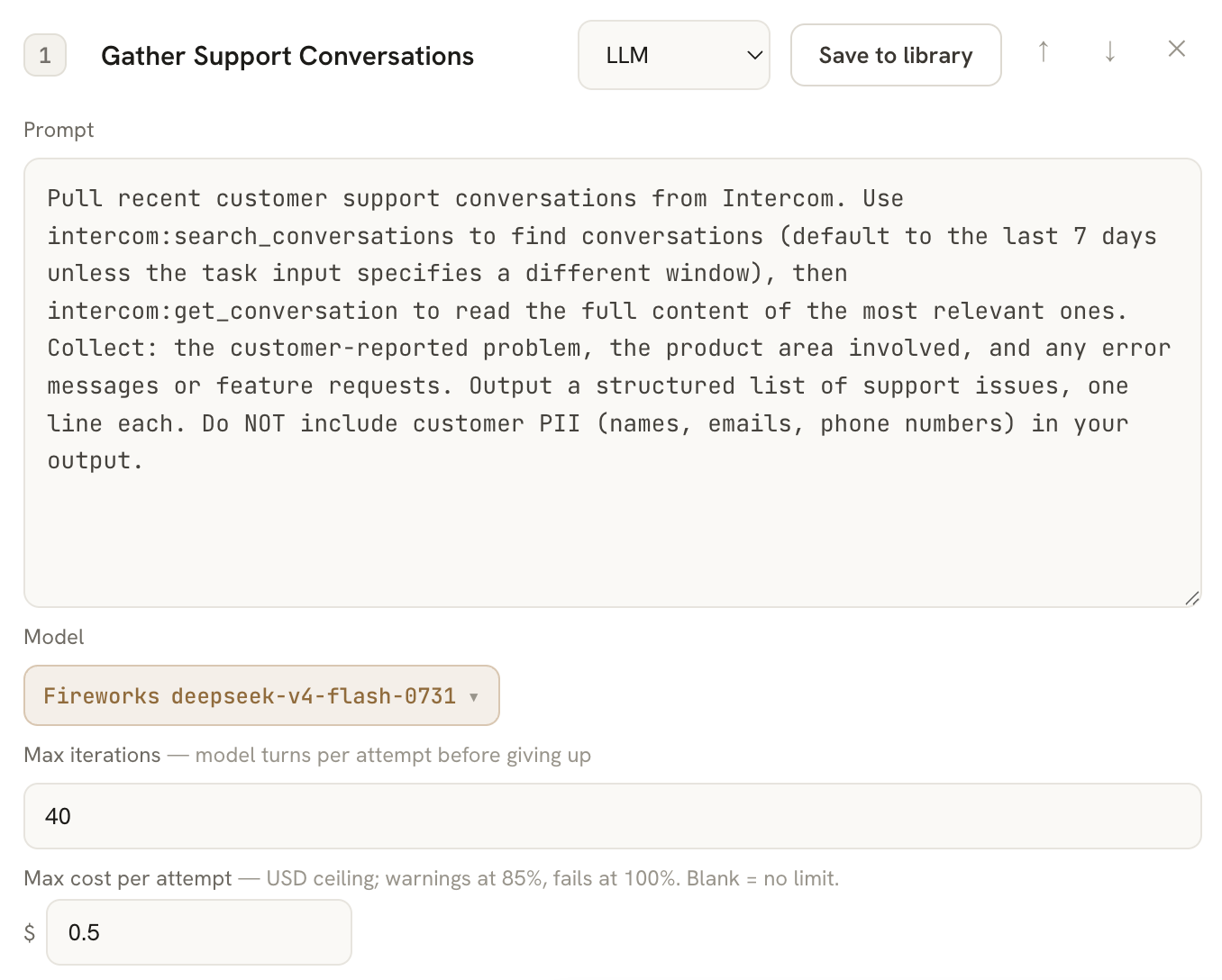The height and width of the screenshot is (980, 1222).
Task: Click the model selector's small triangle arrow
Action: (x=474, y=697)
